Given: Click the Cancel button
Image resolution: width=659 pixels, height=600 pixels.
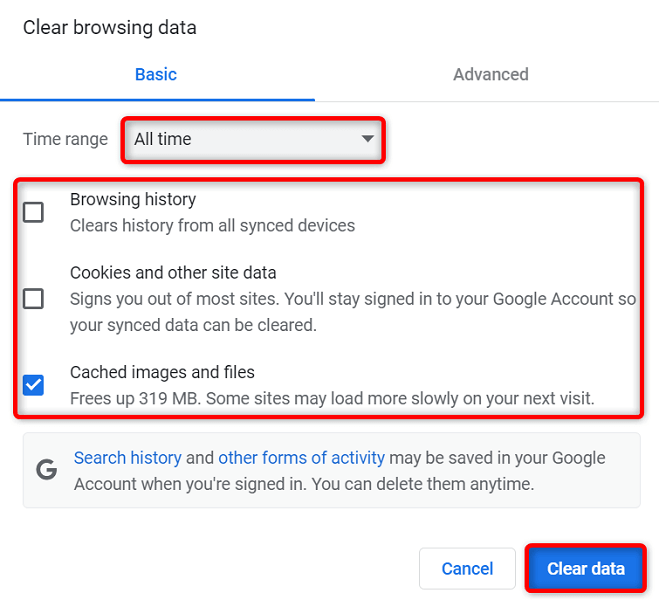Looking at the screenshot, I should pyautogui.click(x=467, y=569).
